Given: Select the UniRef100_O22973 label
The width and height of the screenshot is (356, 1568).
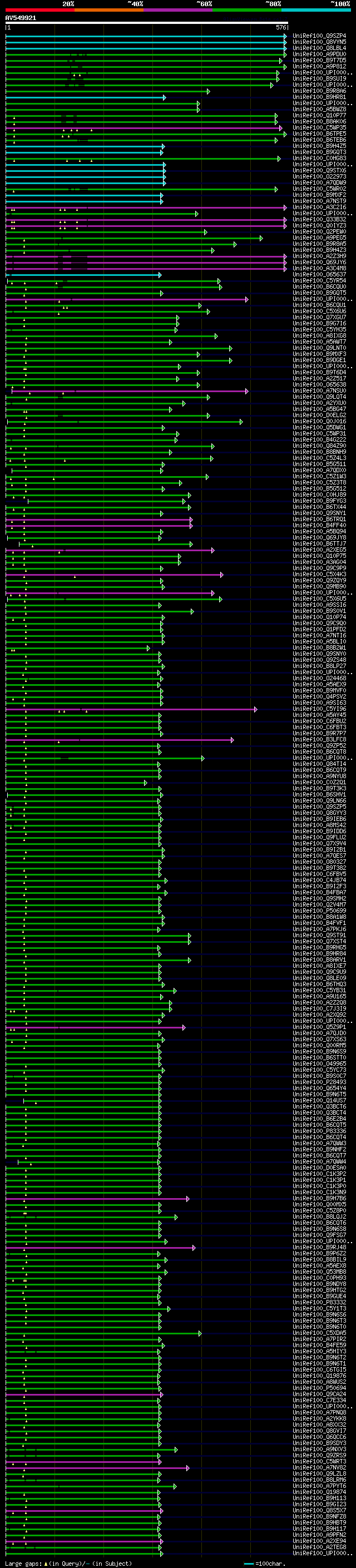Looking at the screenshot, I should click(x=319, y=176).
